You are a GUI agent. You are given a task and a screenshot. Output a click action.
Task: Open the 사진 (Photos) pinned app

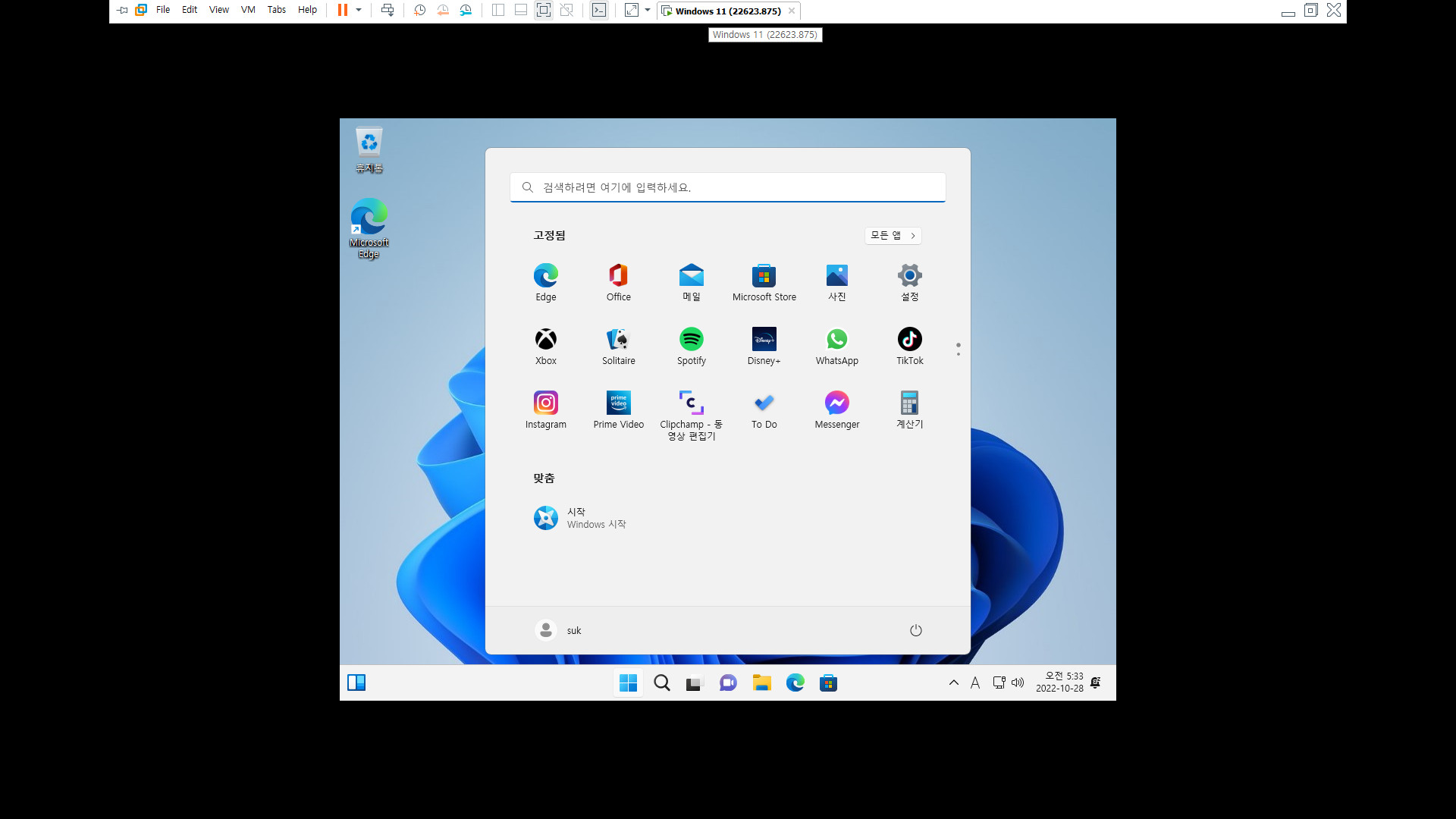point(837,283)
